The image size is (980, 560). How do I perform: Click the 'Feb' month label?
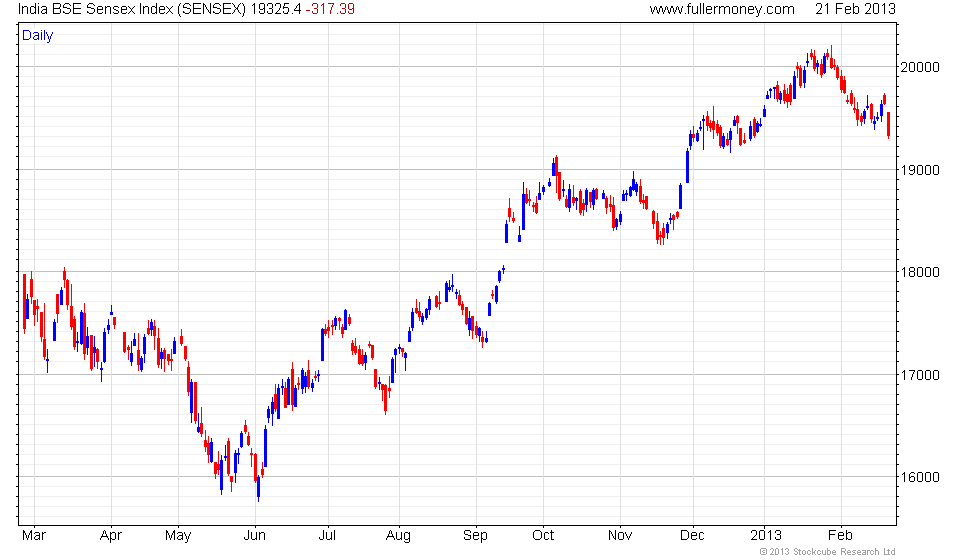[840, 536]
